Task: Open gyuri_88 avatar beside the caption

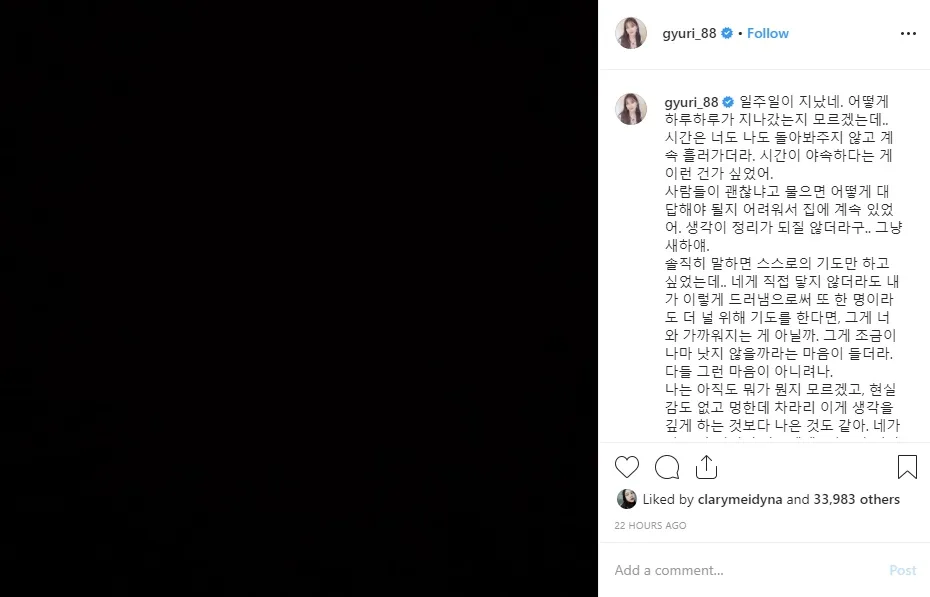Action: coord(631,109)
